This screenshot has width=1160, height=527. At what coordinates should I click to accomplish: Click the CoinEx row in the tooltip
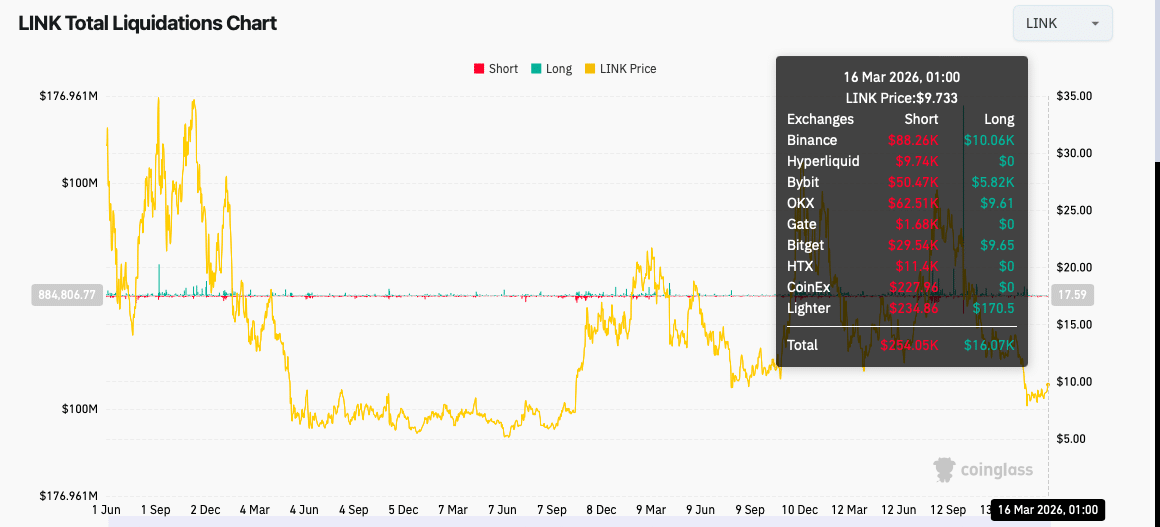[x=900, y=286]
